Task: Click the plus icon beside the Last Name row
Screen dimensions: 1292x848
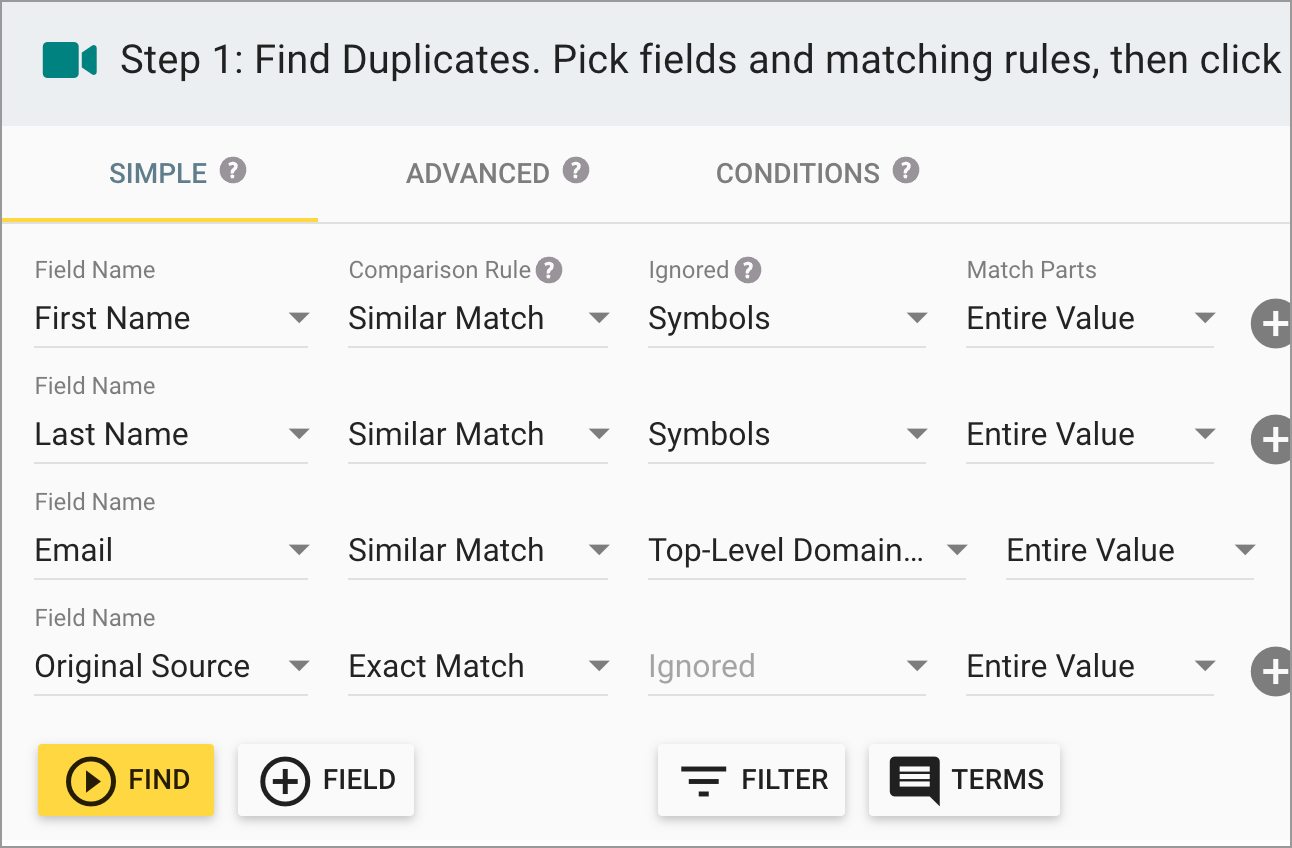Action: (1274, 439)
